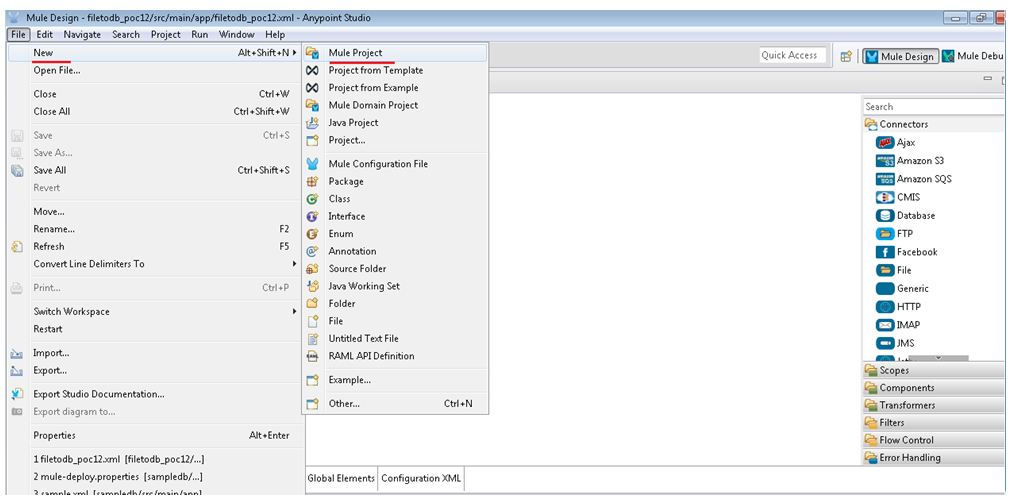This screenshot has height=496, width=1012.
Task: Expand the Error Handling palette category
Action: coord(933,457)
